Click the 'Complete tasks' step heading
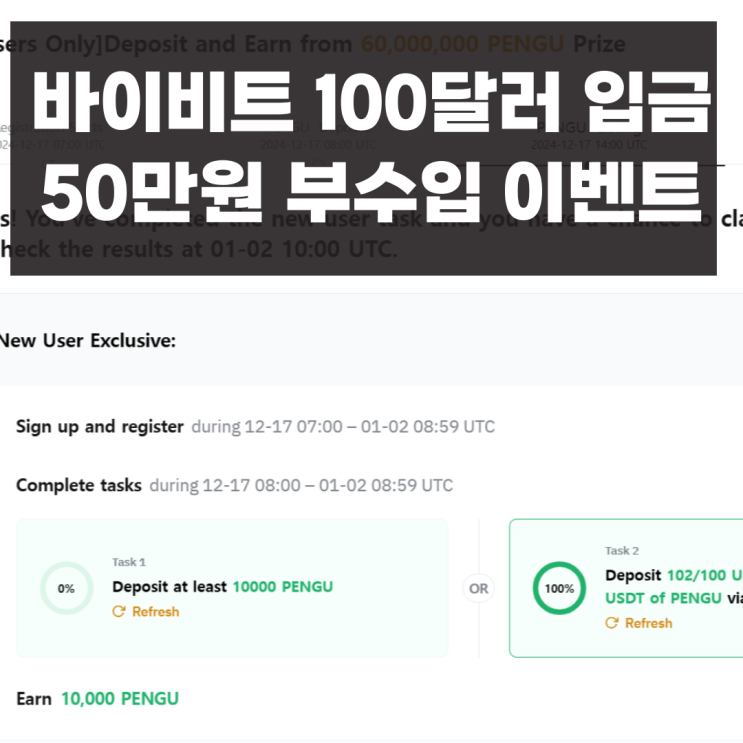The height and width of the screenshot is (743, 743). pos(78,486)
